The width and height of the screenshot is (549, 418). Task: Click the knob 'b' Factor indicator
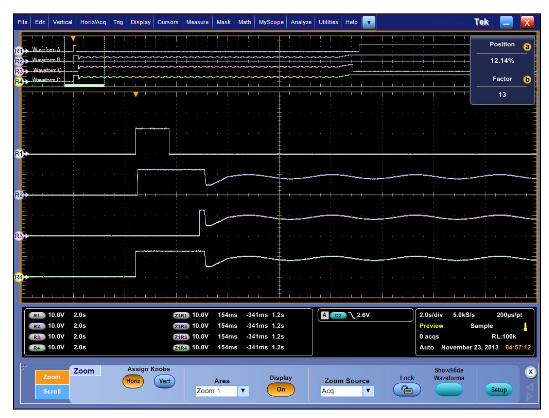527,80
